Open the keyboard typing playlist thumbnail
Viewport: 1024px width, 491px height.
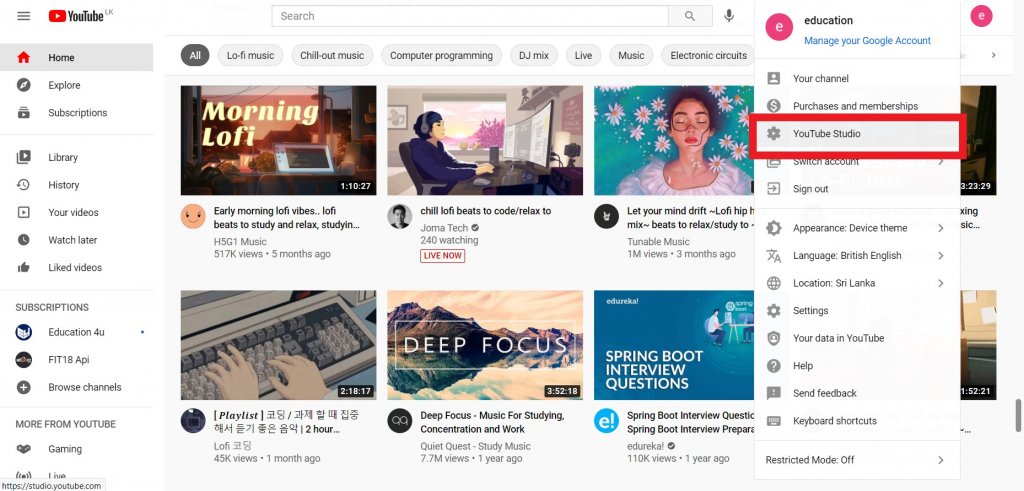278,345
